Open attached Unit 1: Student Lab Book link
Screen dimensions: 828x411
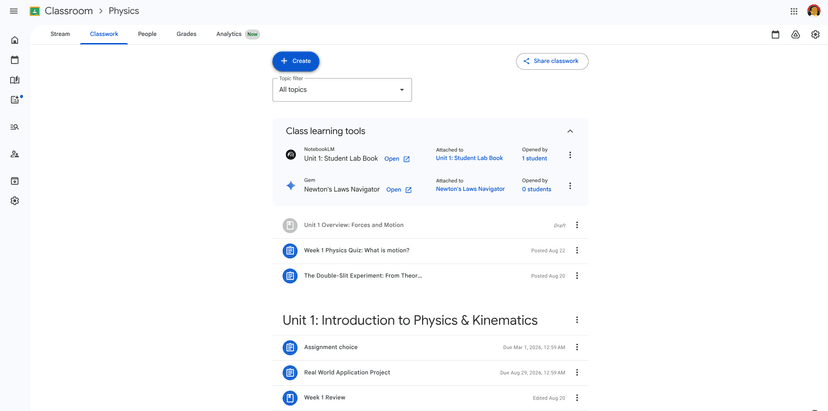(x=469, y=158)
